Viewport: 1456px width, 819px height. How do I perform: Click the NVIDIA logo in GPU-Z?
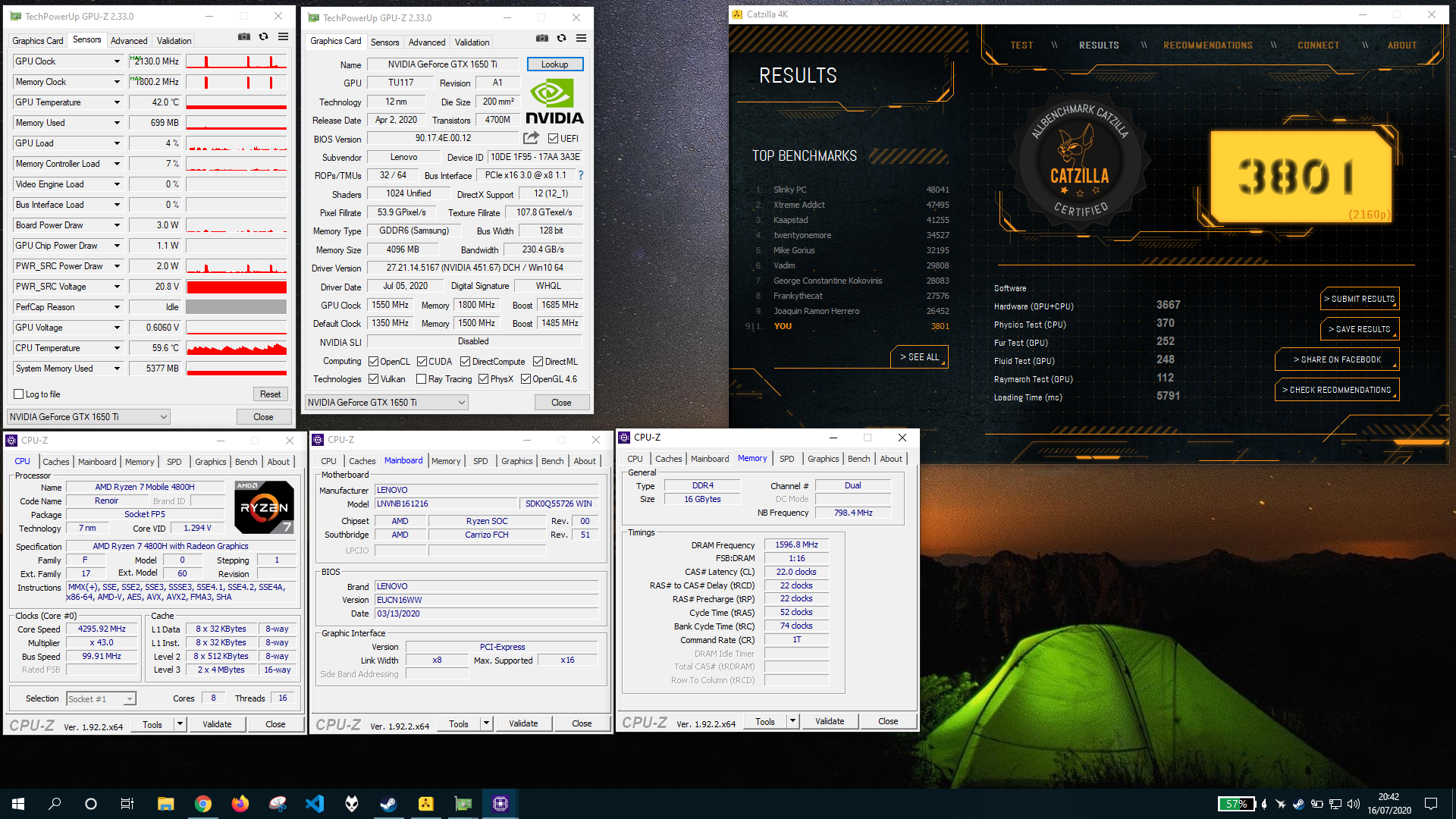[554, 102]
